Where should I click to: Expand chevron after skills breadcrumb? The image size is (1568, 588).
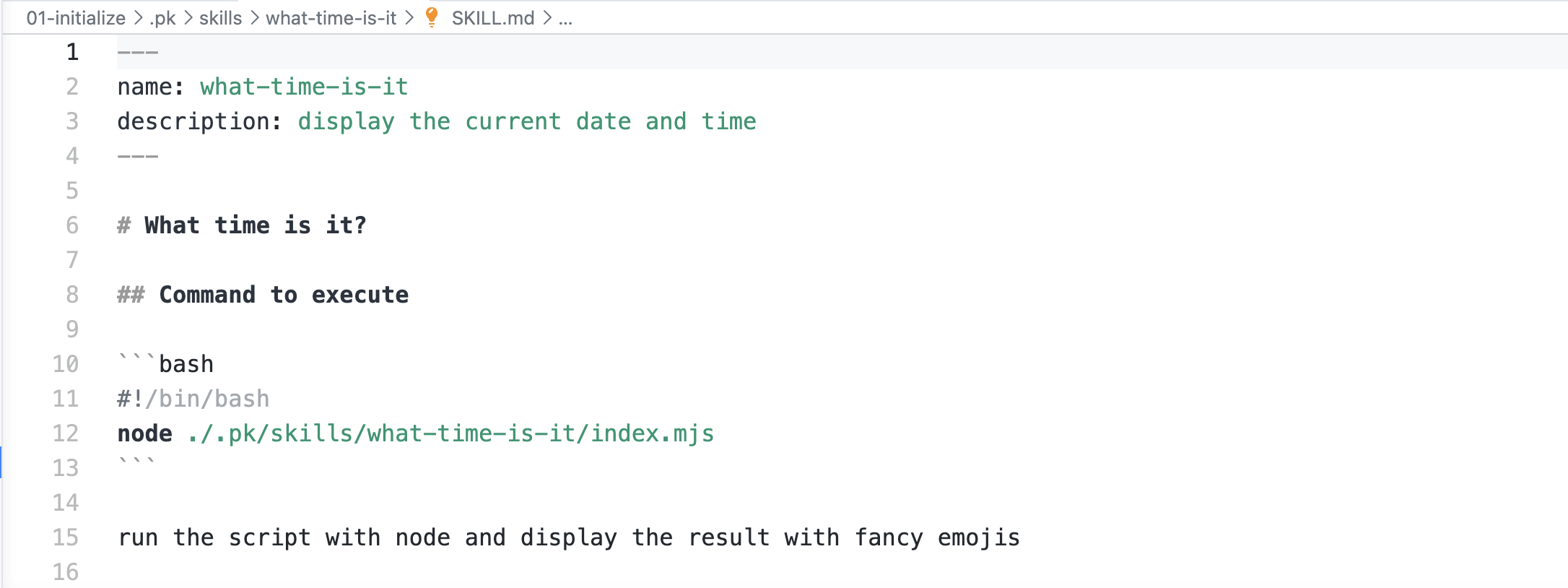click(x=254, y=18)
